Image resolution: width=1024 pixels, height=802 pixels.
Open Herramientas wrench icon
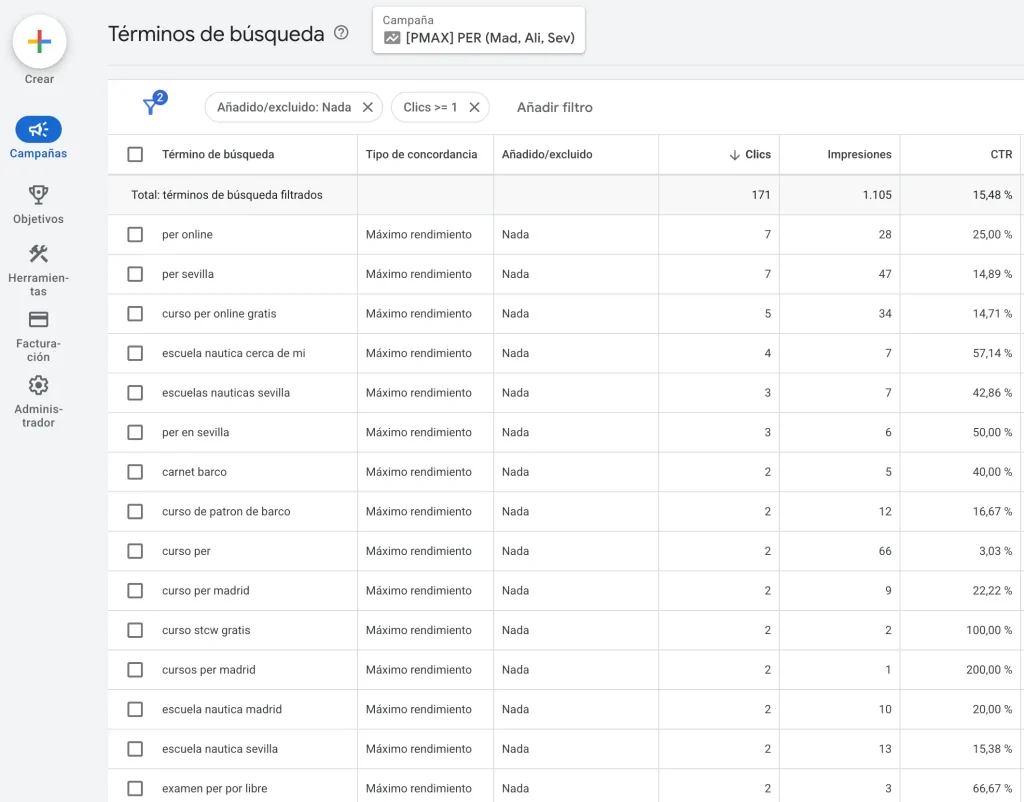coord(38,255)
